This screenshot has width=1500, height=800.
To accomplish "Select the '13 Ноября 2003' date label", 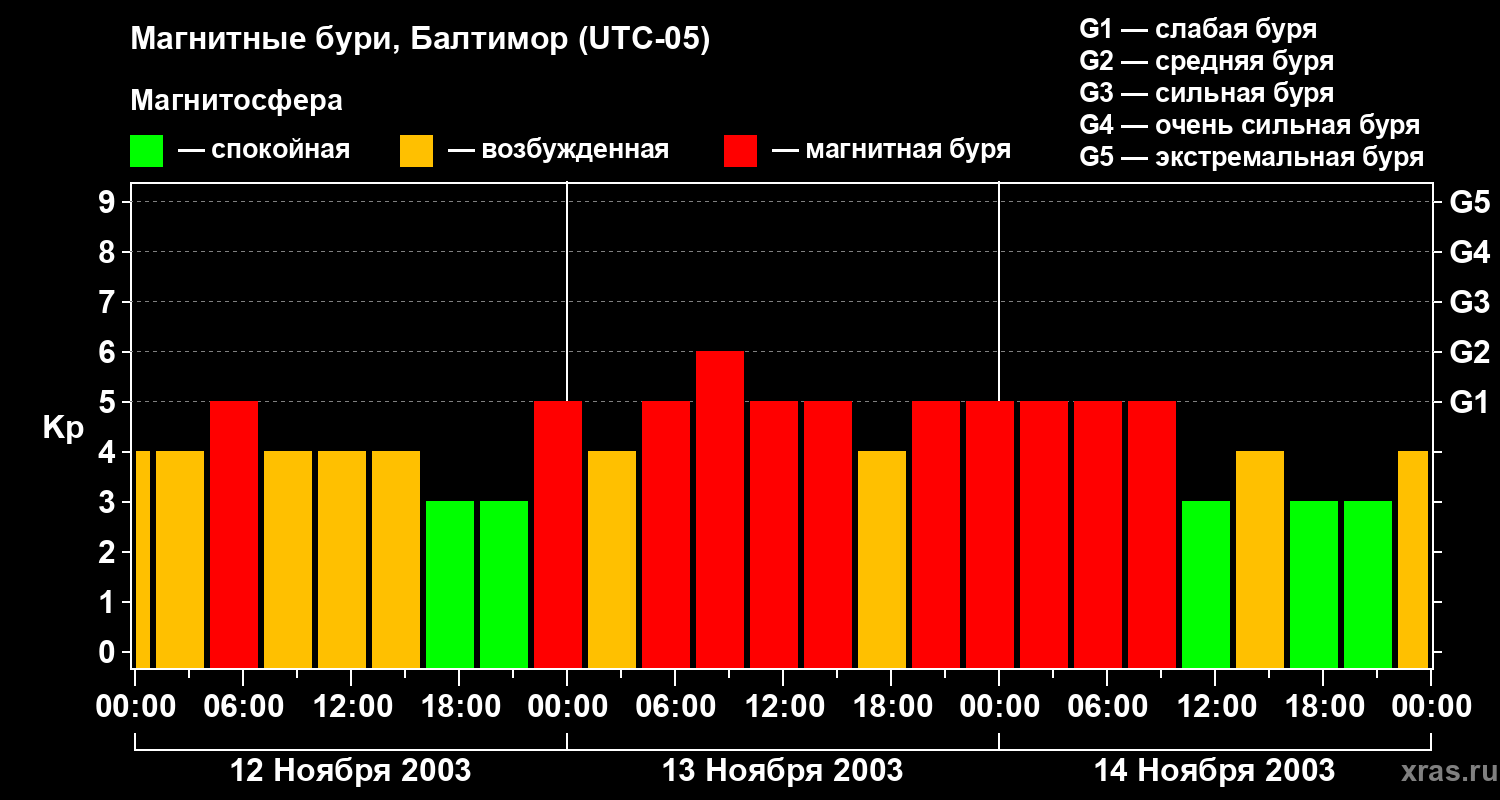I will coord(782,771).
